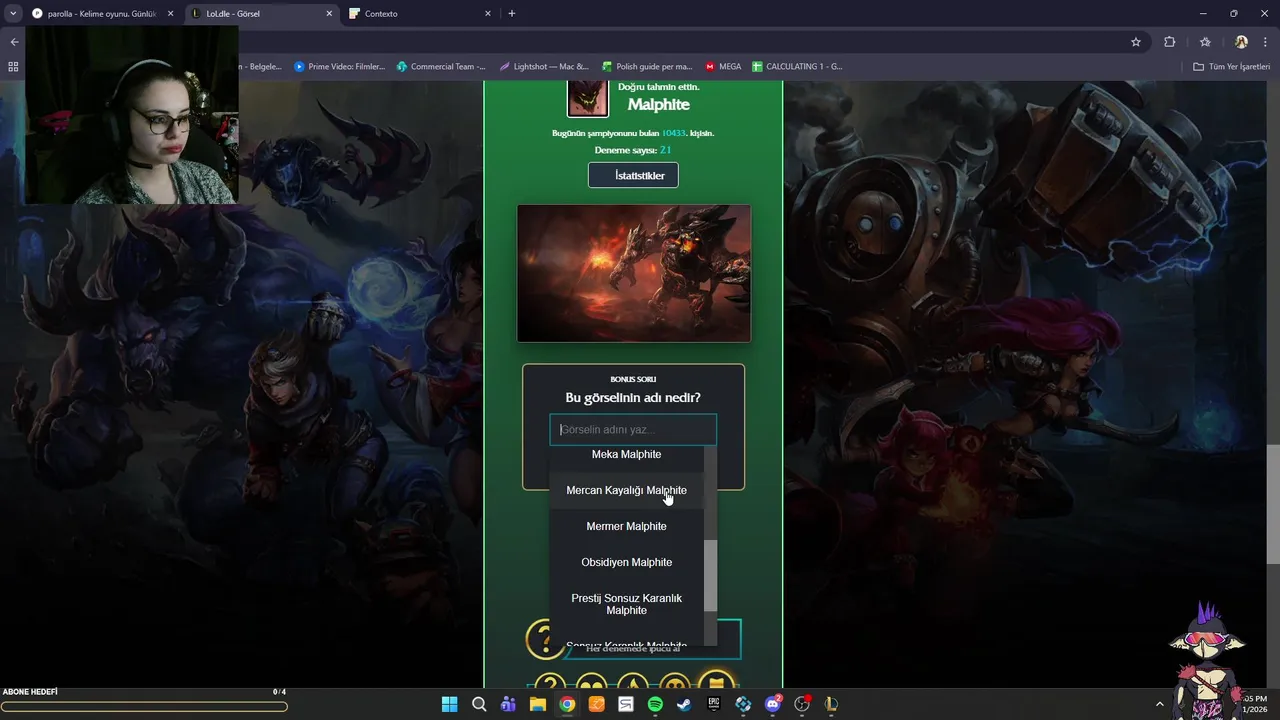Open Spotify from the taskbar
The width and height of the screenshot is (1280, 720).
click(655, 704)
